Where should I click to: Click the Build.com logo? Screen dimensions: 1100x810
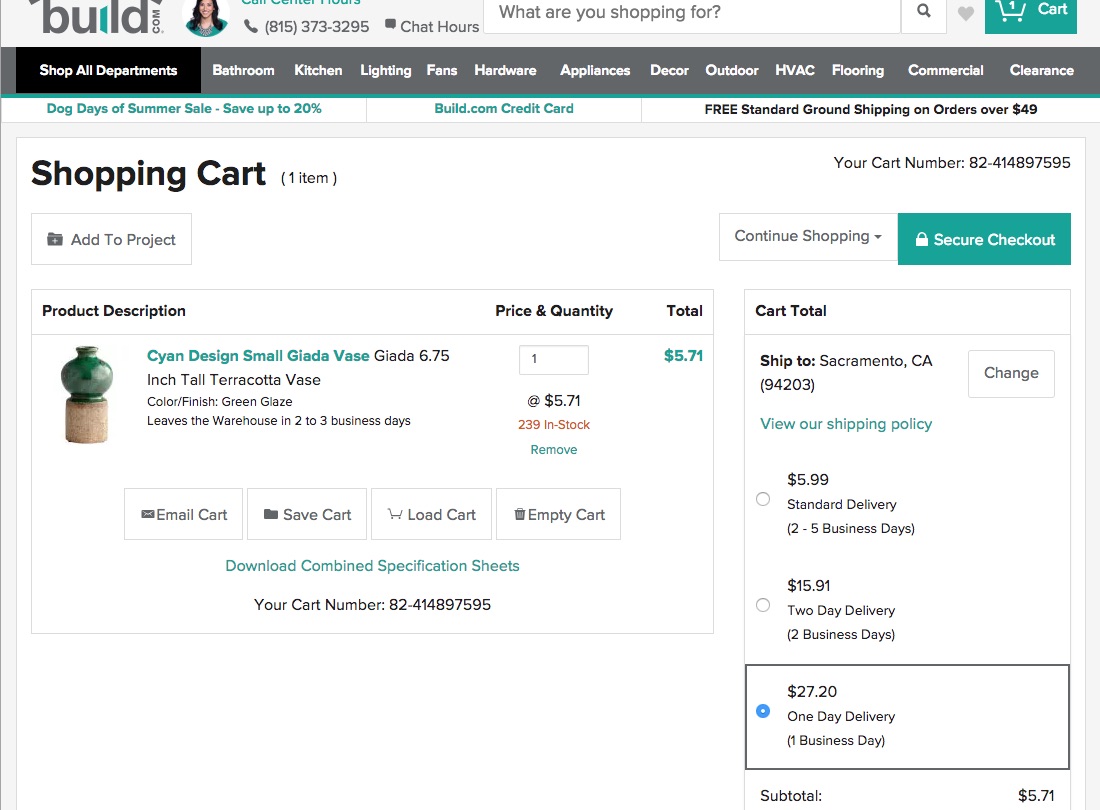coord(98,17)
